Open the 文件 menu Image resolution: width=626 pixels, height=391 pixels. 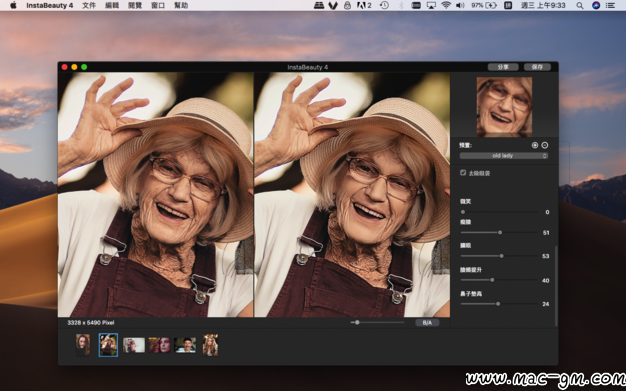89,6
